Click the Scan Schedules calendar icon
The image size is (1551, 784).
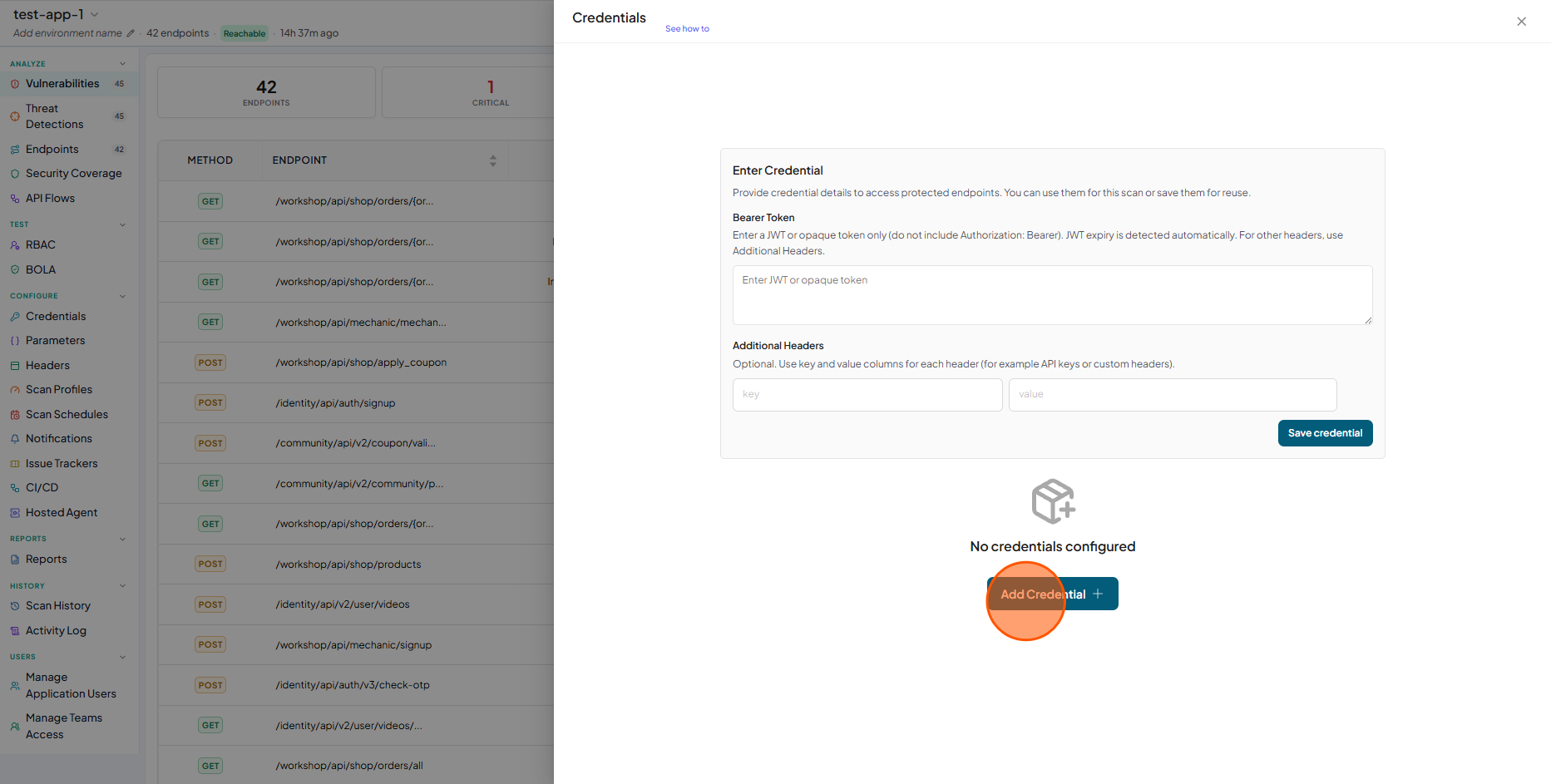click(x=15, y=415)
